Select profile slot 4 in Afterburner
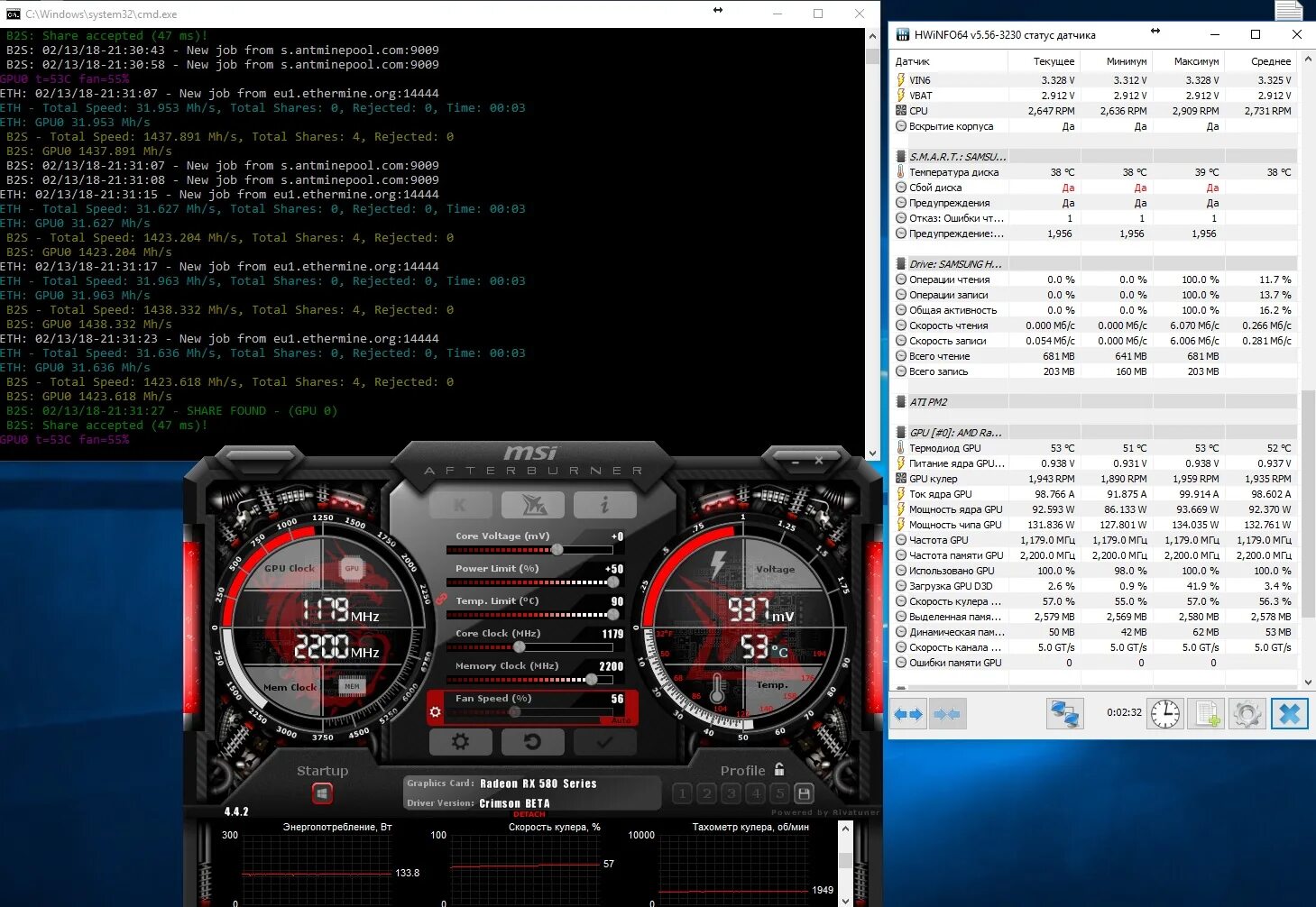This screenshot has height=907, width=1316. [x=756, y=793]
